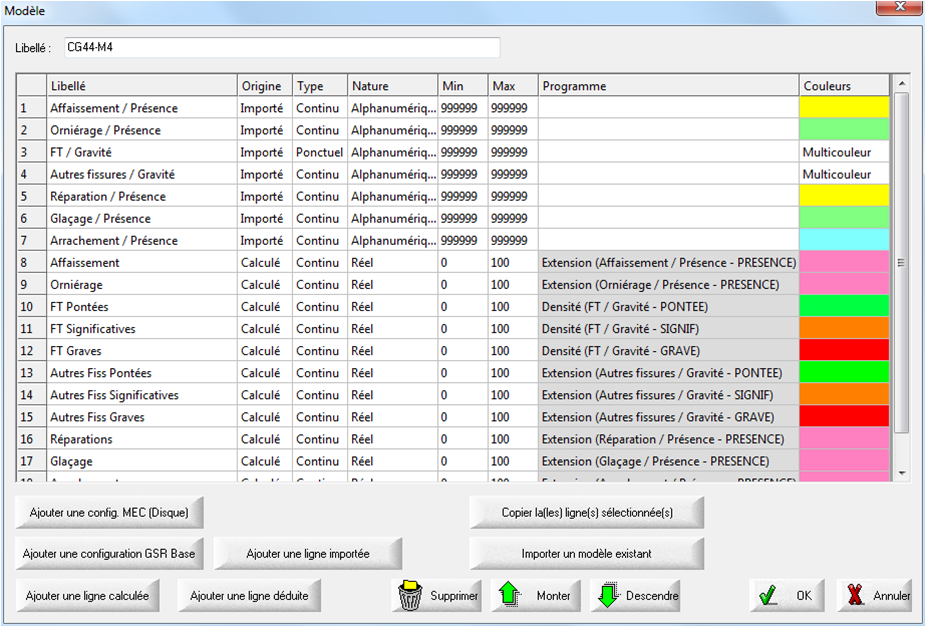Select row 3 FT / Gravité
Screen dimensions: 926x627
click(140, 152)
